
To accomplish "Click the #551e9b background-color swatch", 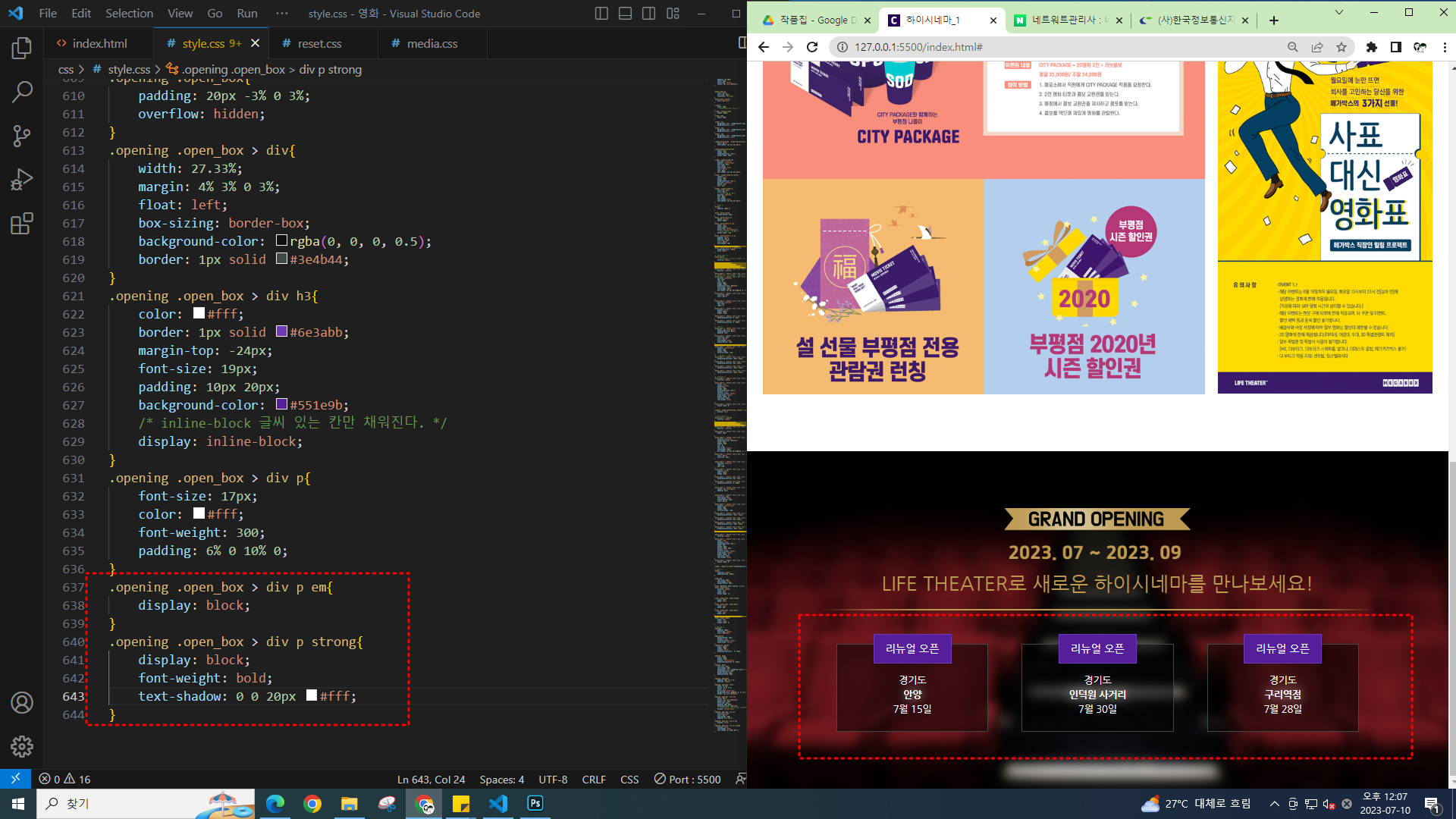I will pyautogui.click(x=281, y=404).
